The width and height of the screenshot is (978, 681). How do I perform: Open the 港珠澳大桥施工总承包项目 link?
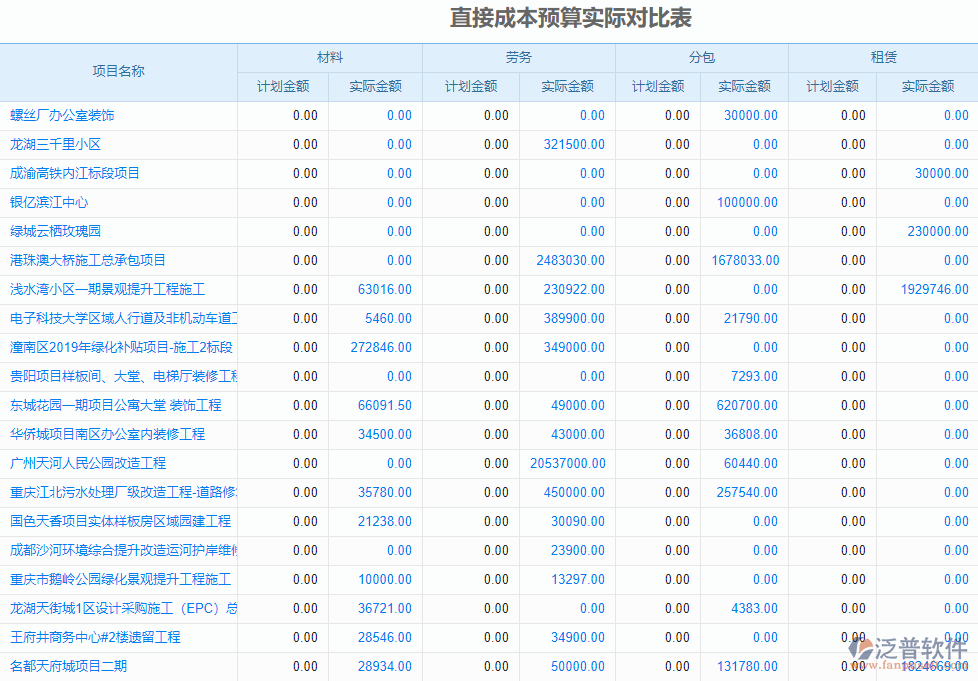pyautogui.click(x=88, y=260)
